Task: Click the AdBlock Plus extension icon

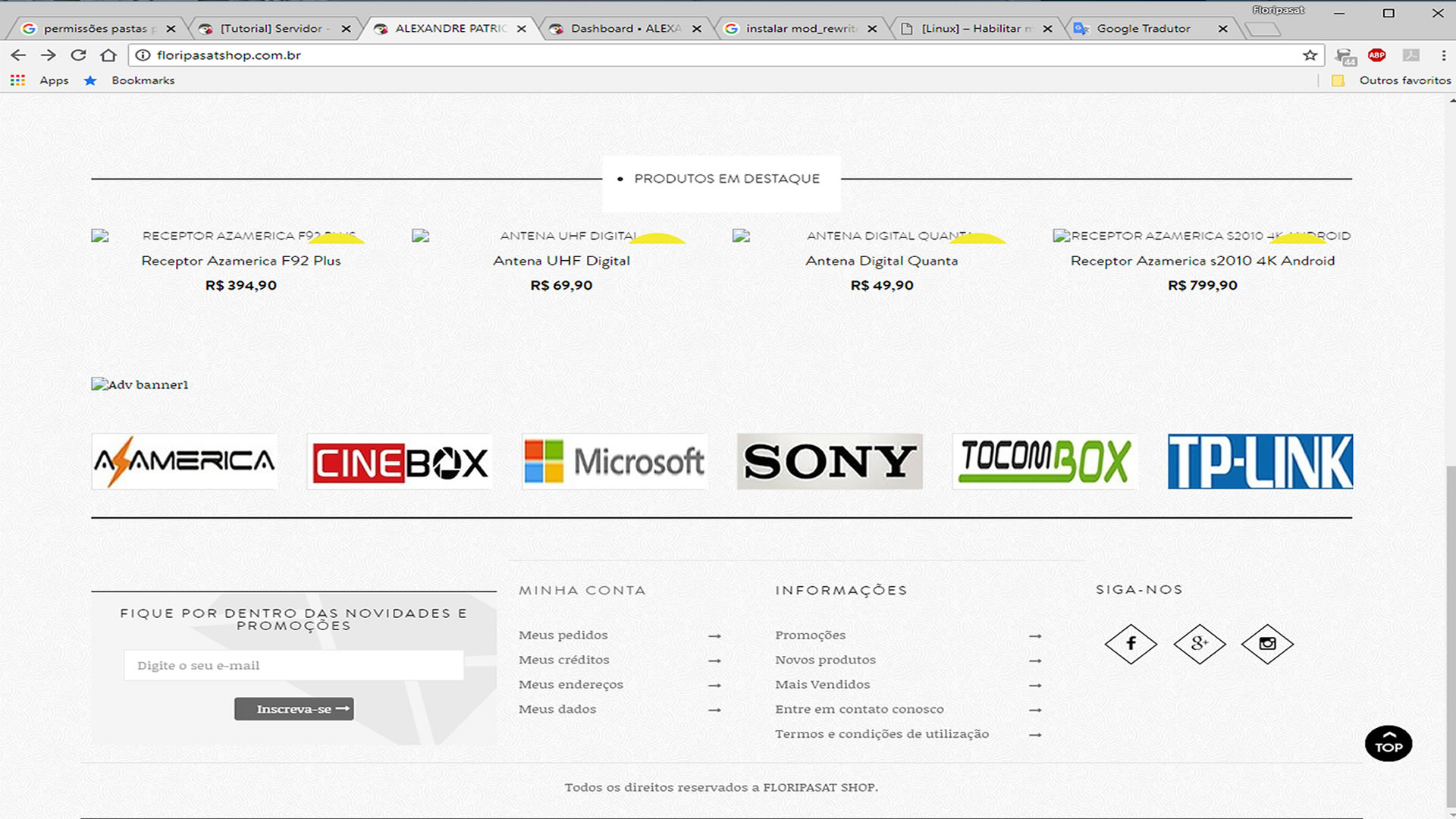Action: pos(1376,55)
